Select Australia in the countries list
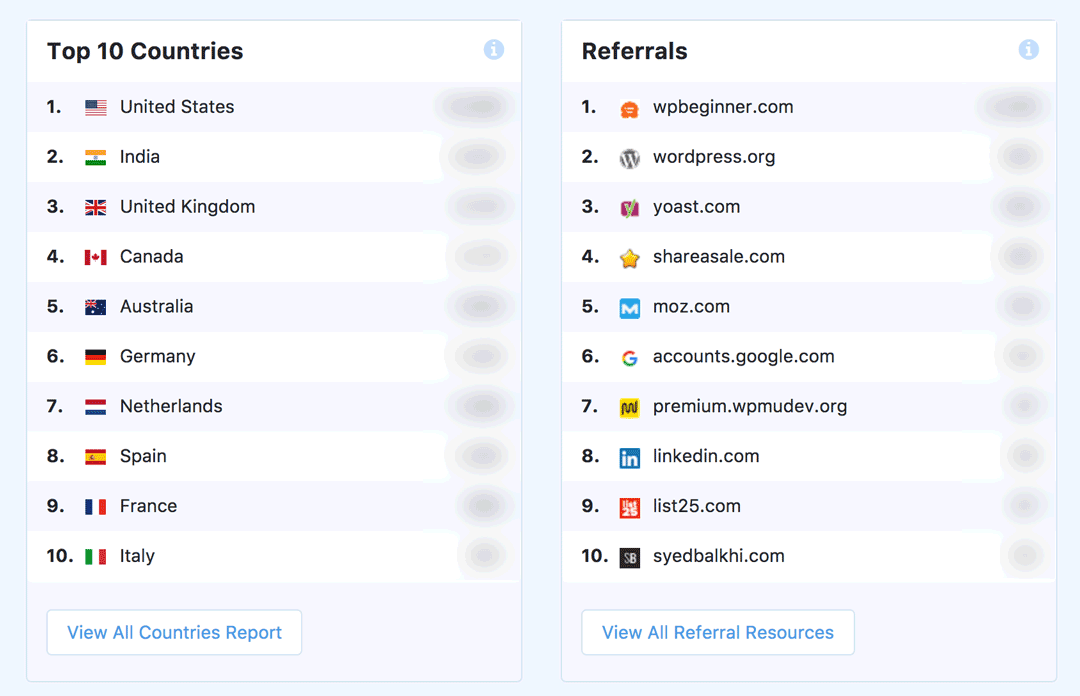 [x=156, y=306]
